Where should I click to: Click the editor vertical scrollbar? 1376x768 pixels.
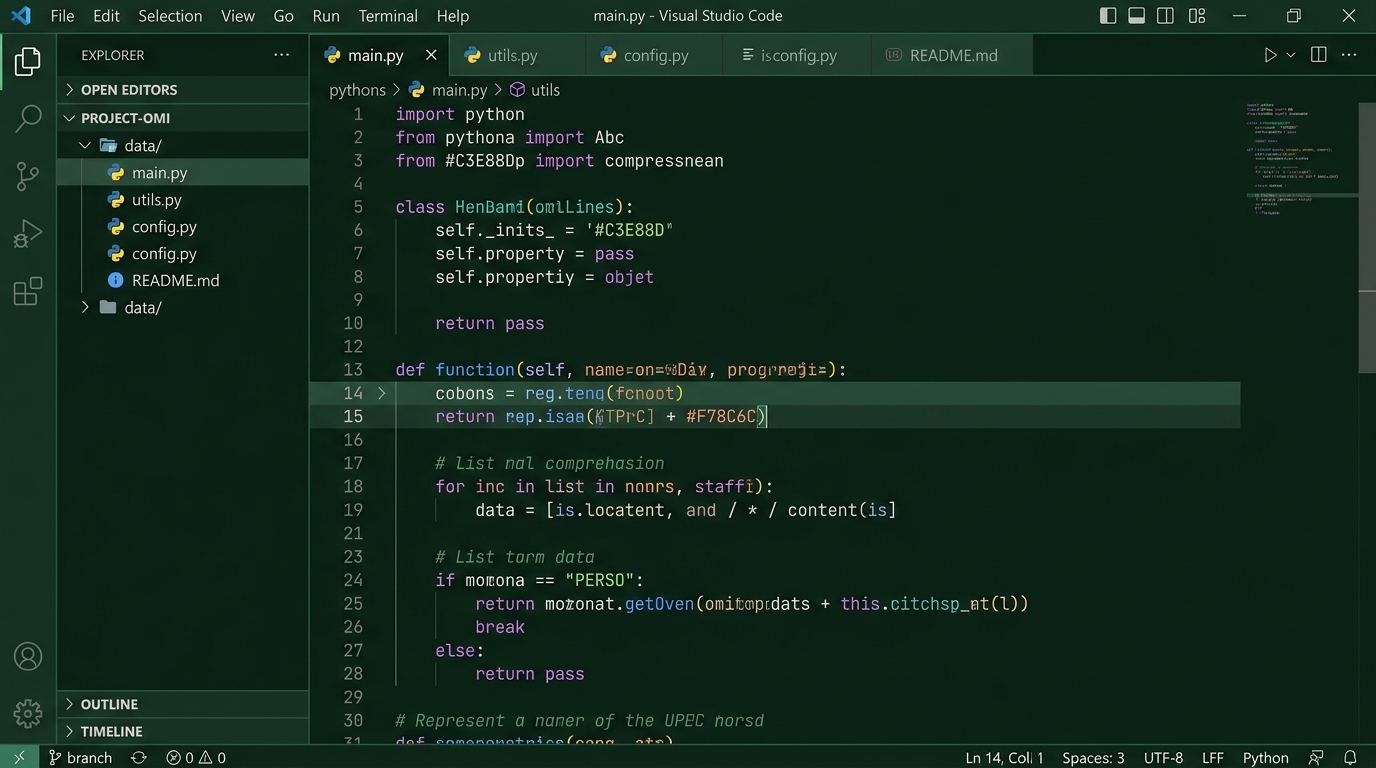[x=1367, y=237]
